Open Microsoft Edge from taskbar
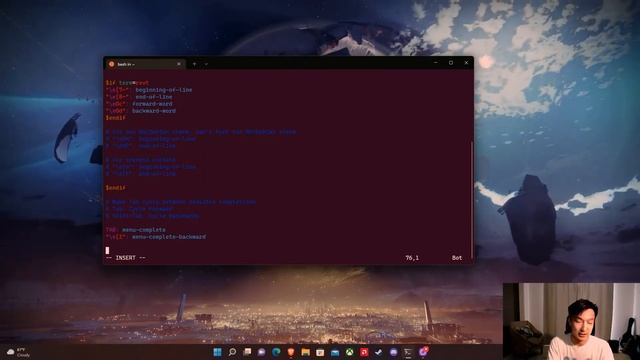Viewport: 640px width, 360px height. pyautogui.click(x=276, y=352)
